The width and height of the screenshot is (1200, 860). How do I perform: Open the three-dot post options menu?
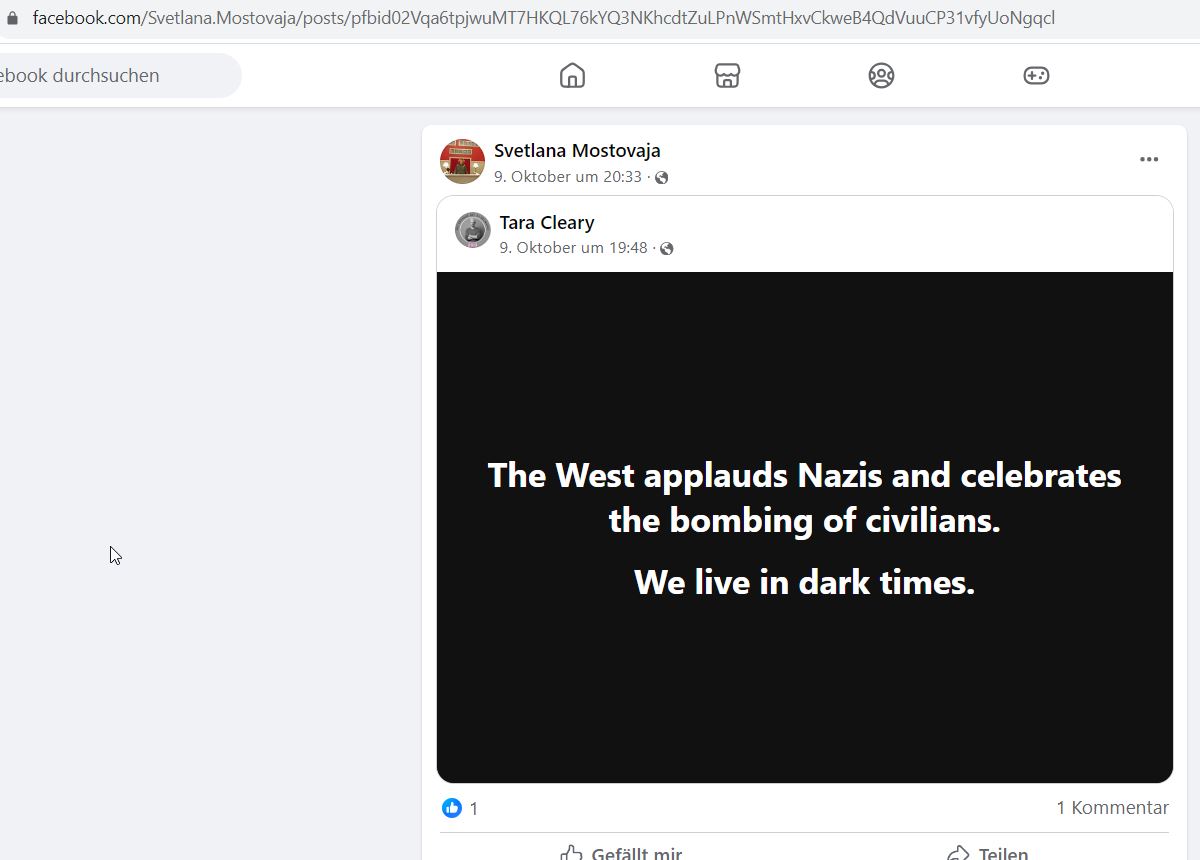click(1149, 160)
